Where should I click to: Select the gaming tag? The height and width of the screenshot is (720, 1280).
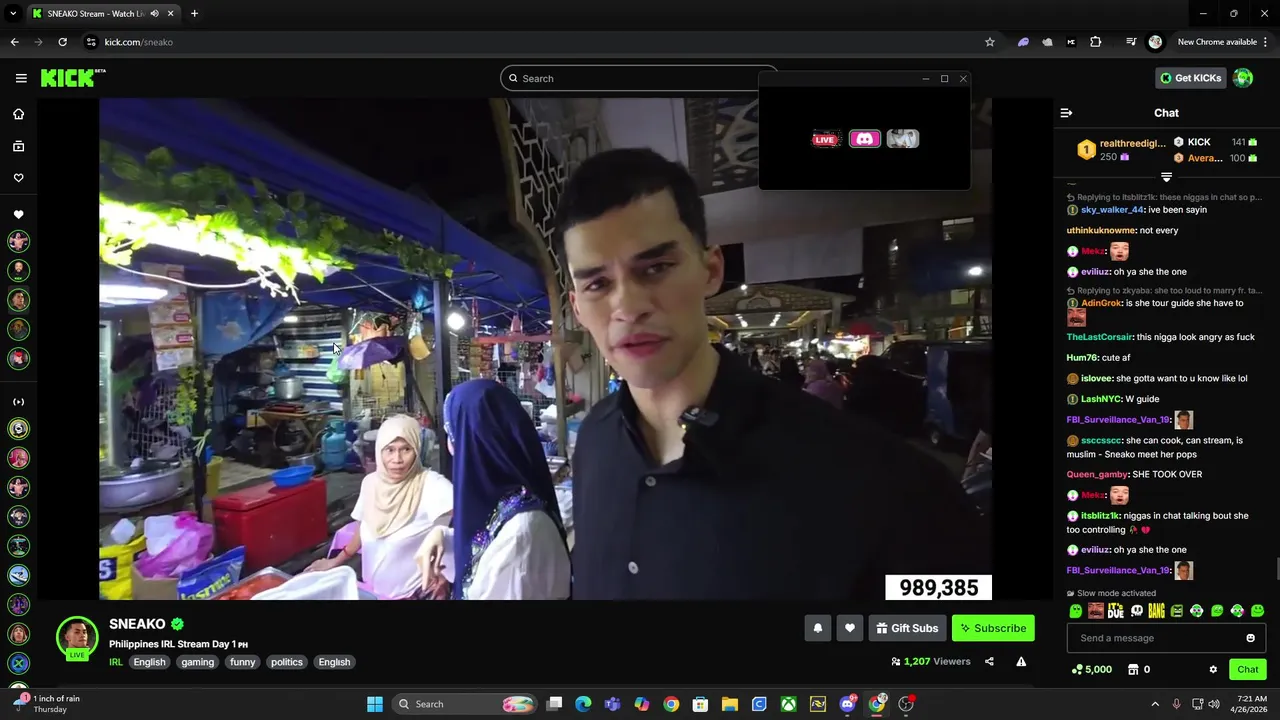click(x=198, y=662)
